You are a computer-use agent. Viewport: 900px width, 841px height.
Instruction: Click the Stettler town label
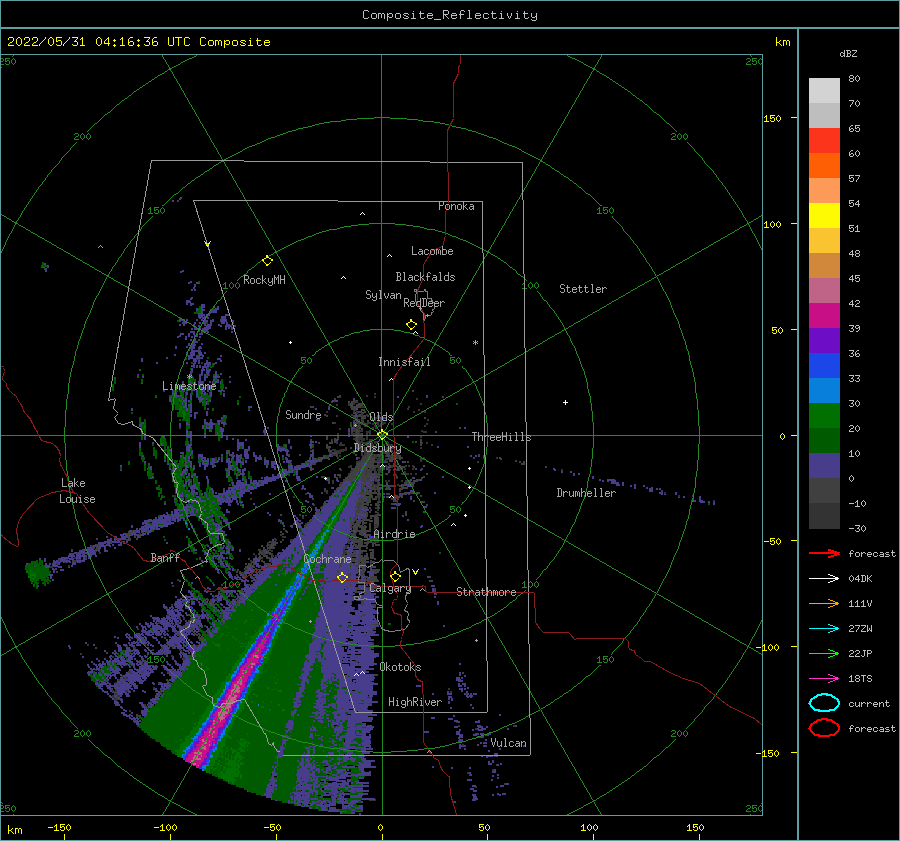point(583,289)
